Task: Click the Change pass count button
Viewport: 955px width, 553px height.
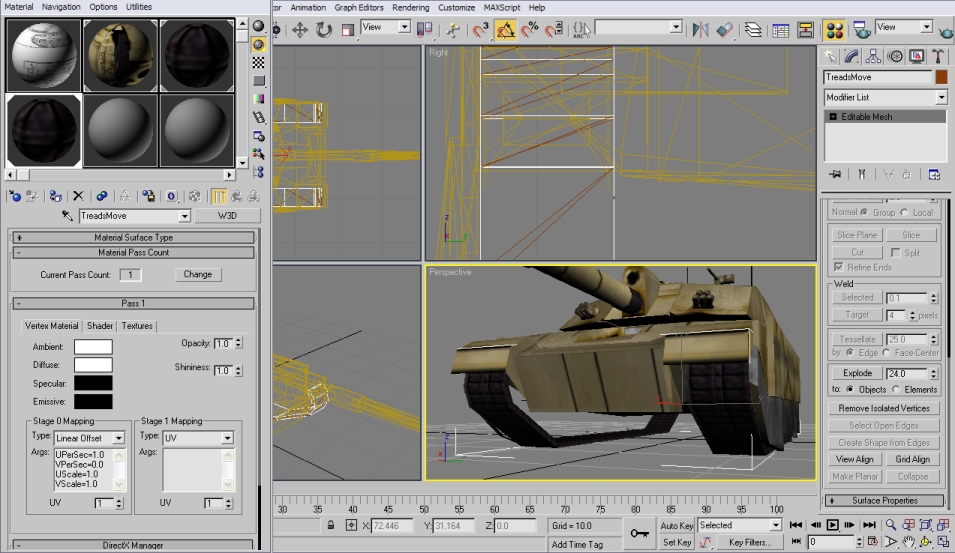Action: tap(197, 274)
